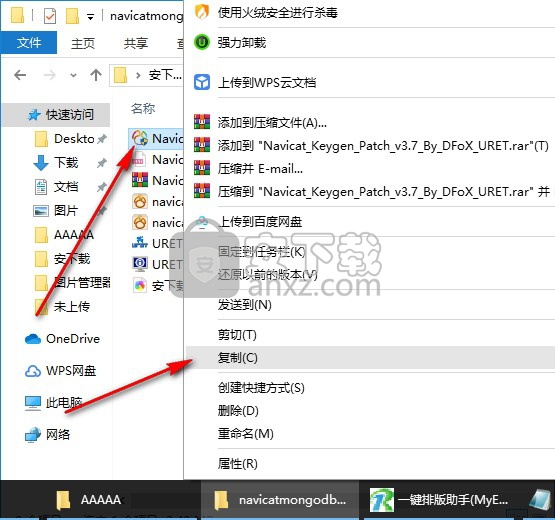Click the Forward navigation arrow
Viewport: 555px width, 520px height.
point(50,75)
